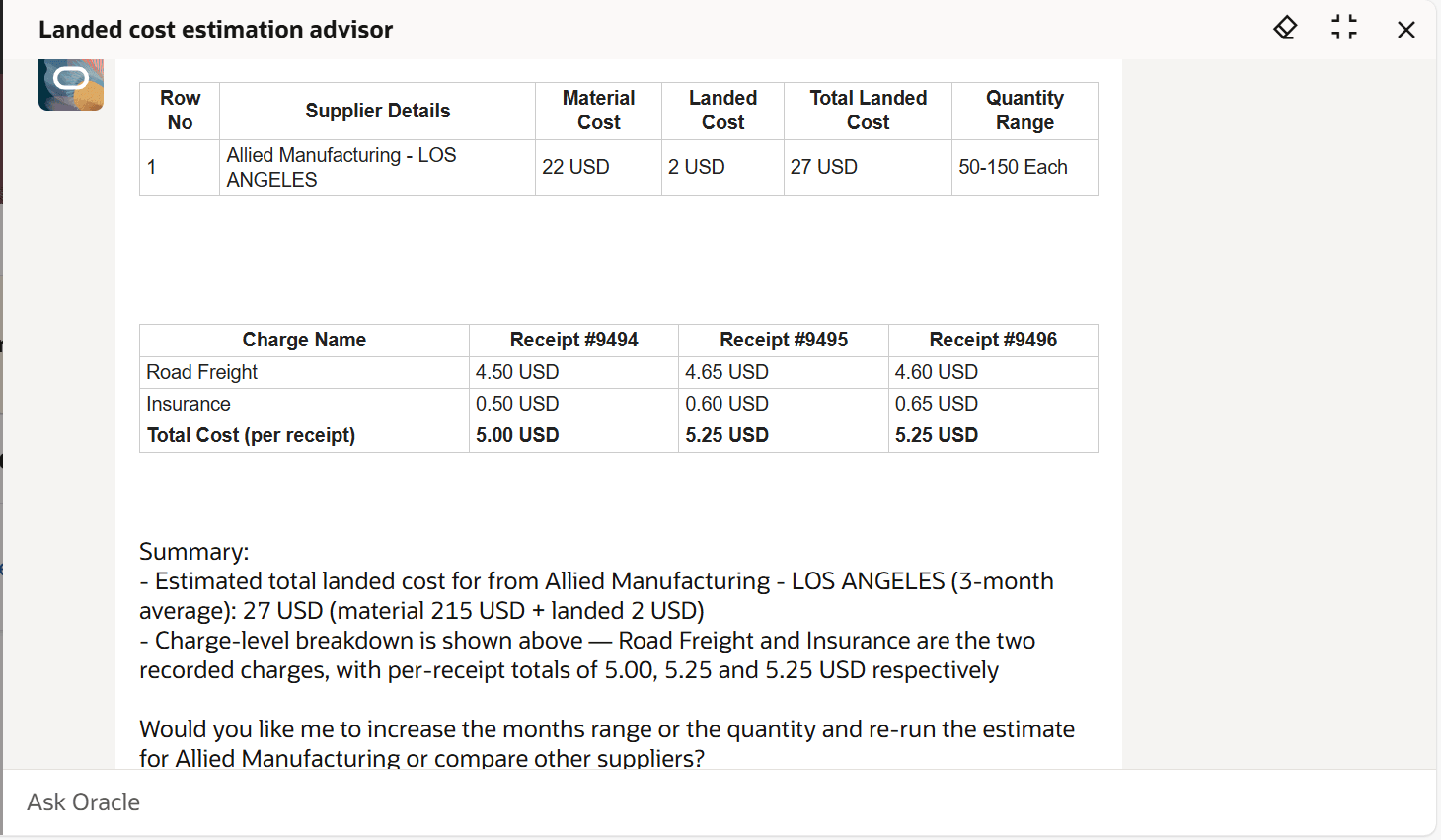Click the Allied Manufacturing - LOS ANGELES supplier cell

pos(341,168)
